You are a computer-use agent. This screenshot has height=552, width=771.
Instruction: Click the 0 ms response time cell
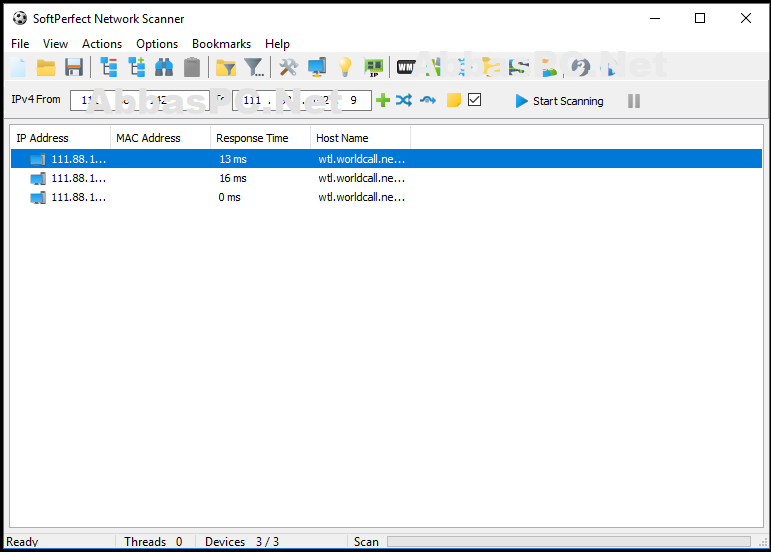point(230,198)
